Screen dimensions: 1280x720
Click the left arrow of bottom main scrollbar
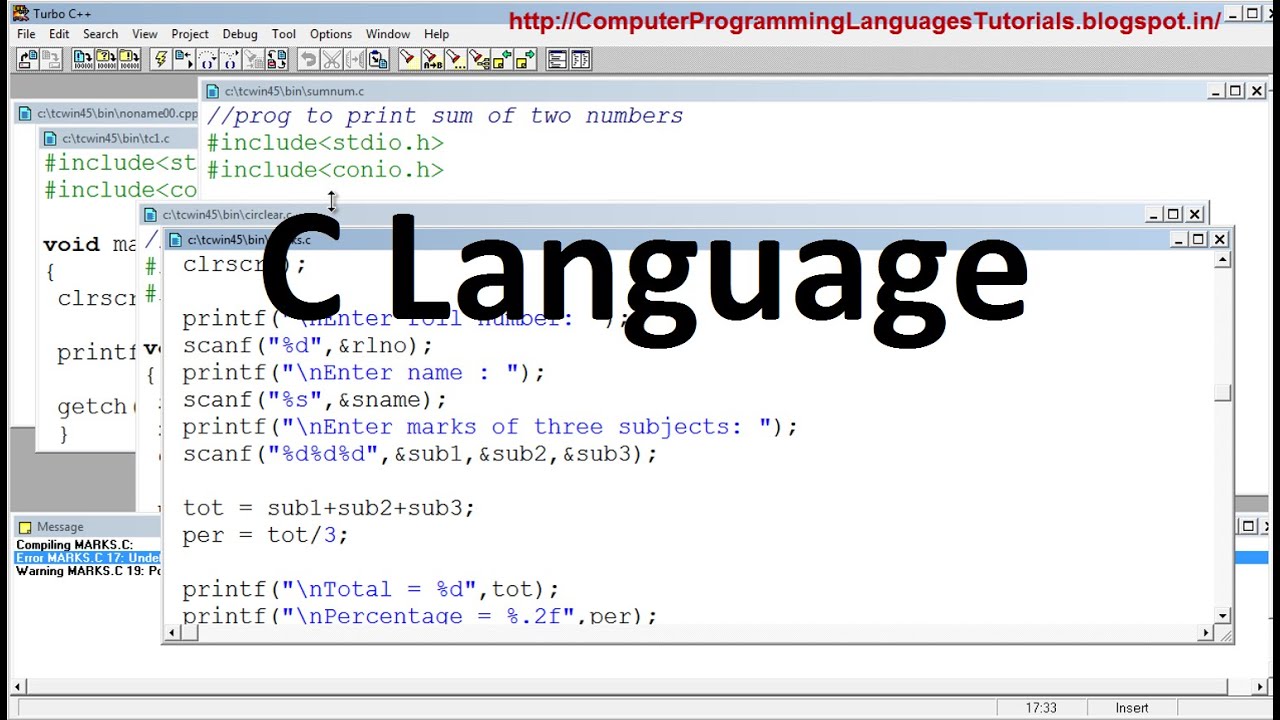(x=18, y=687)
